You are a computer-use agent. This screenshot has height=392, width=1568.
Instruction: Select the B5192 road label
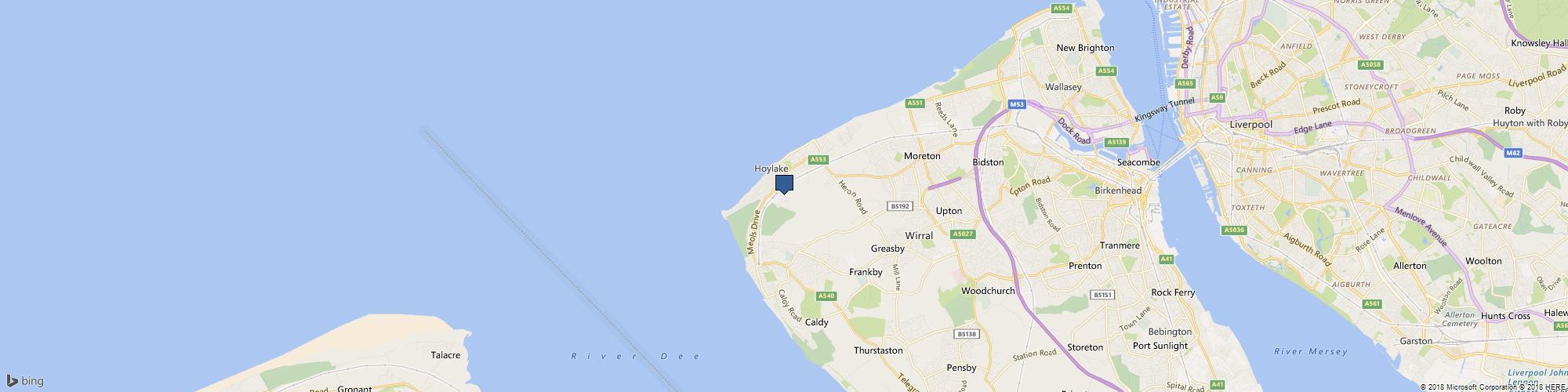(900, 206)
